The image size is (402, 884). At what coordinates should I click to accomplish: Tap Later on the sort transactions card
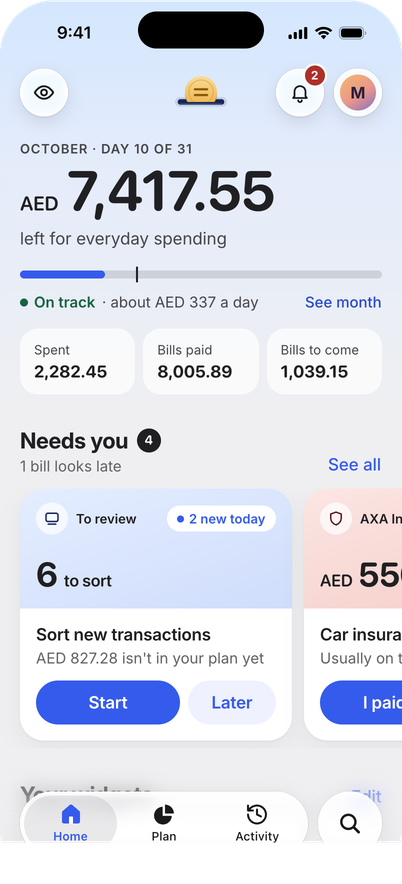point(232,702)
